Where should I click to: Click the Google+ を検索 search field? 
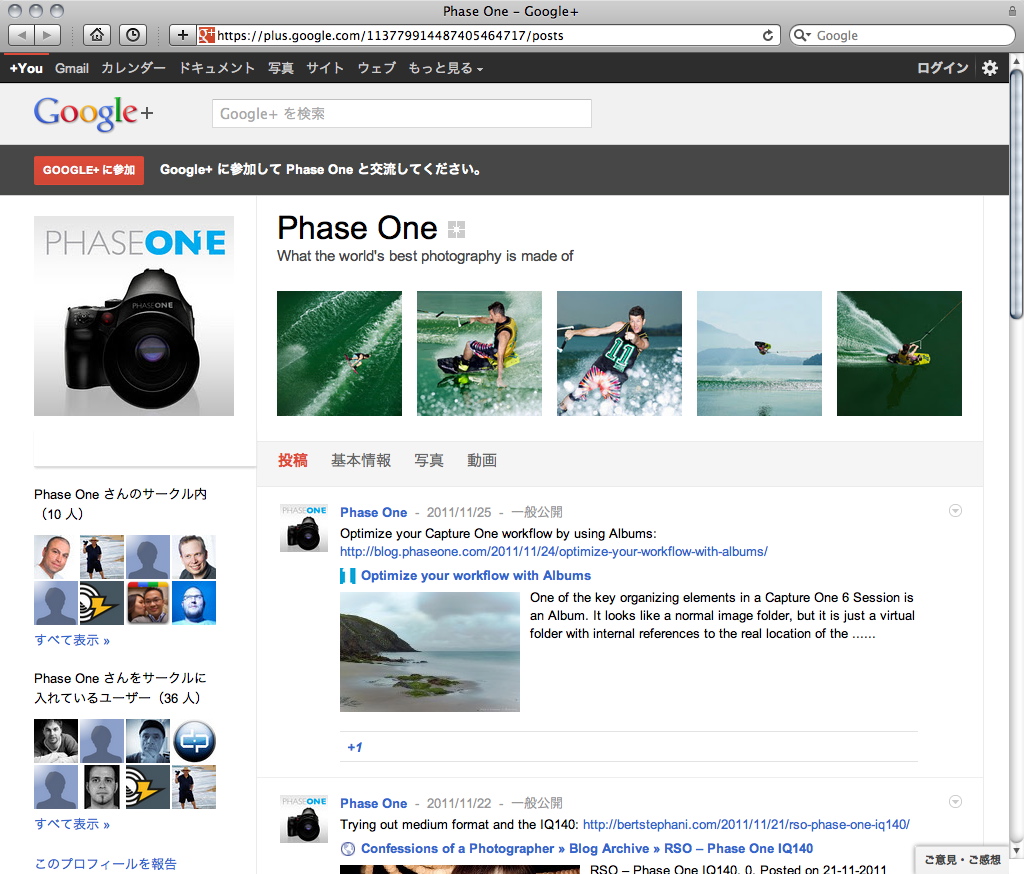tap(400, 113)
